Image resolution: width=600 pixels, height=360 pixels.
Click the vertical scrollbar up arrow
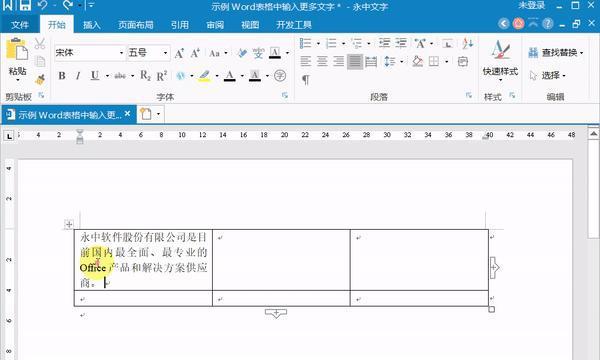593,134
